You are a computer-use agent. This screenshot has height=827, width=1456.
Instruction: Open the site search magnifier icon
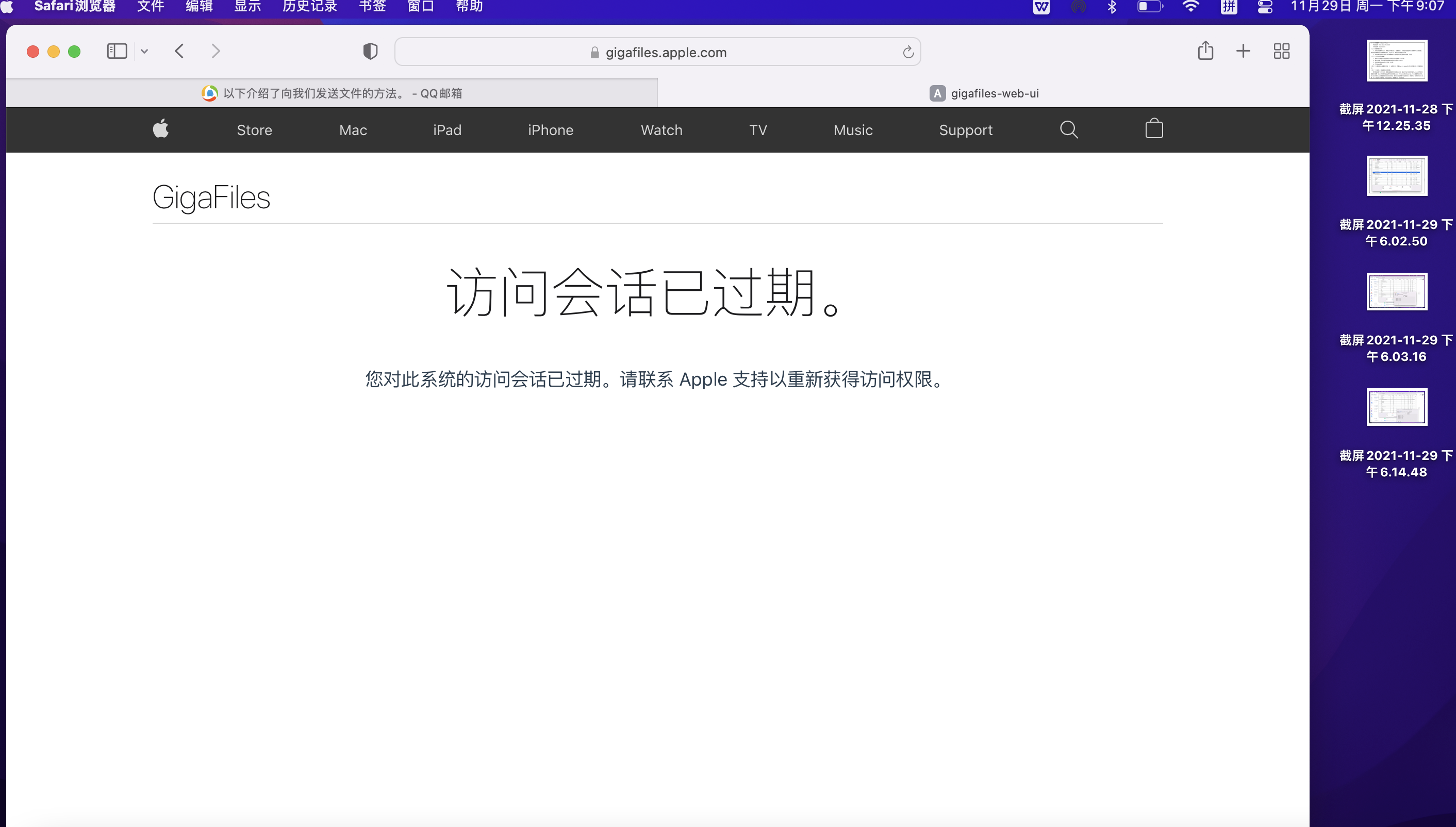pyautogui.click(x=1069, y=129)
